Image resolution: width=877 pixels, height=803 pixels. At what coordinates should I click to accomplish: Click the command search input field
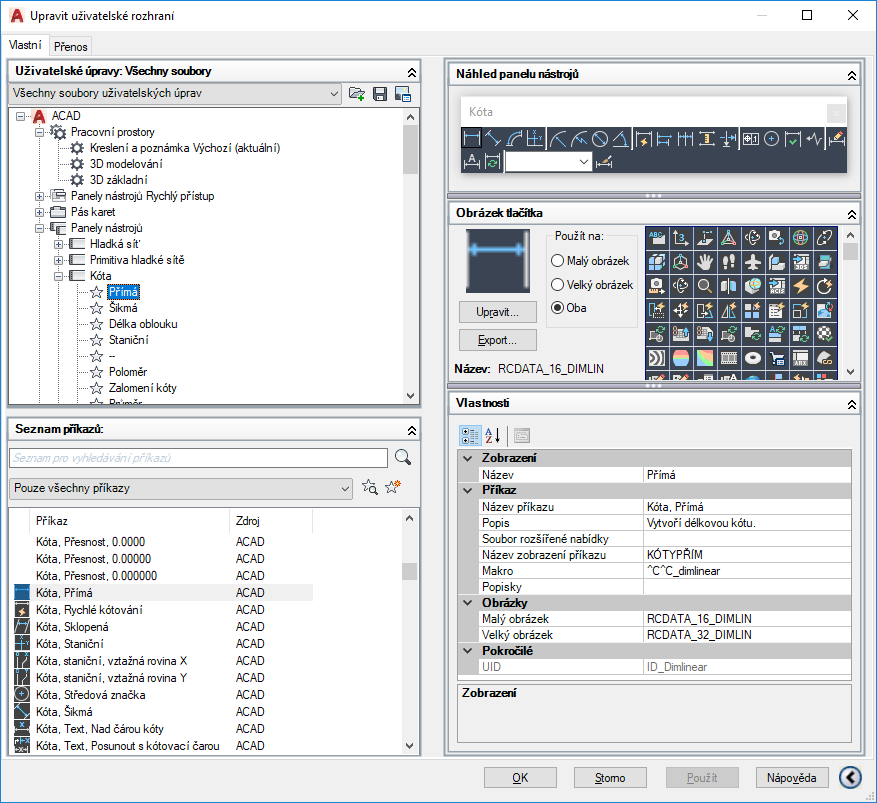198,458
